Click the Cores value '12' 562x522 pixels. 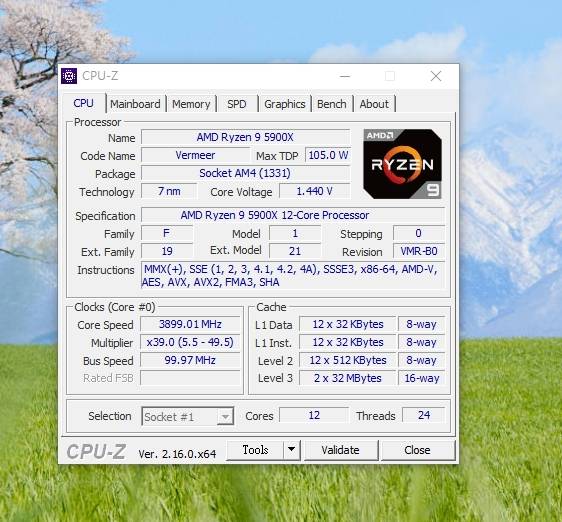point(314,415)
